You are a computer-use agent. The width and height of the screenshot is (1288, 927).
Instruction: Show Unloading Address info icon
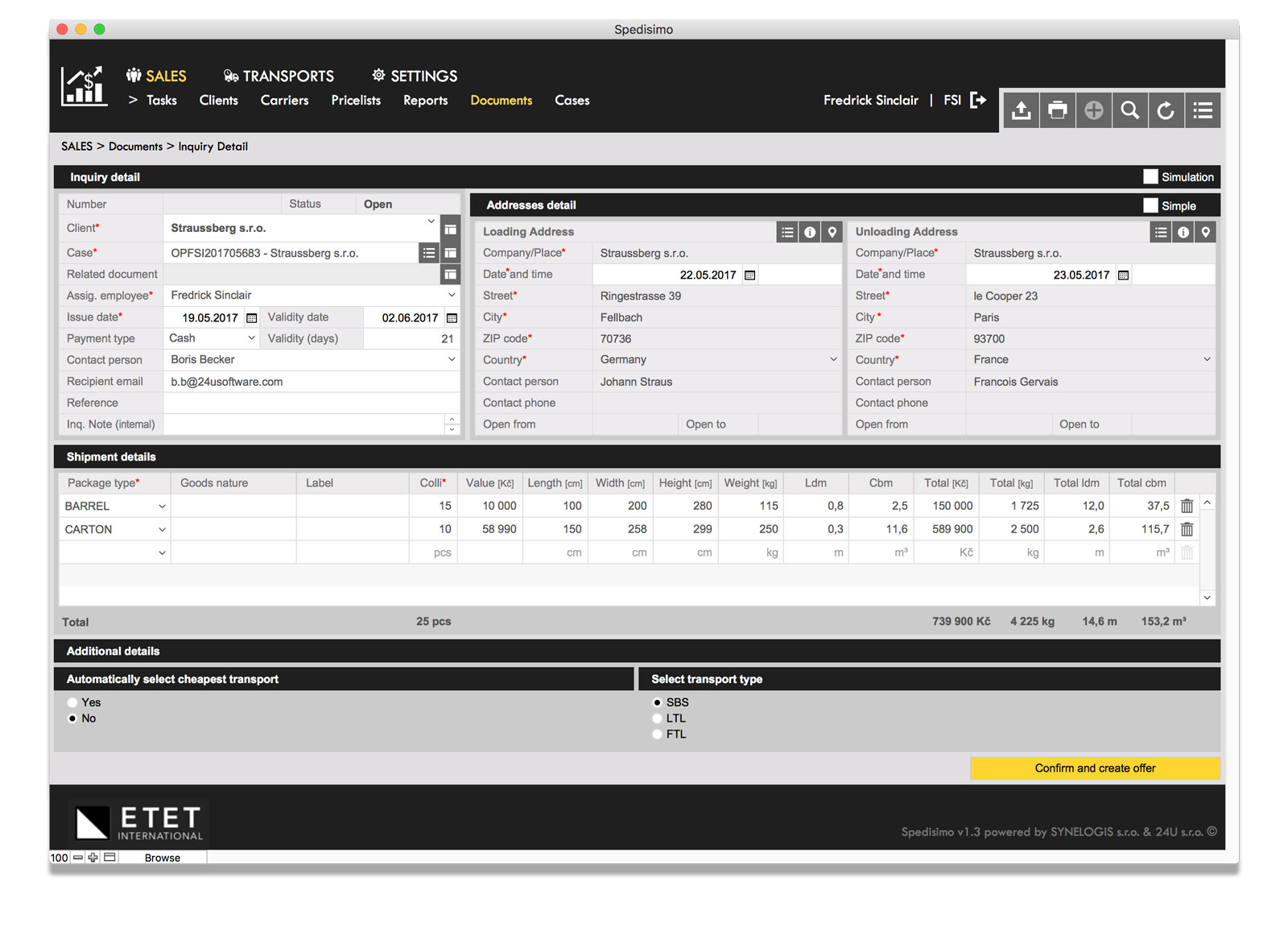[1183, 232]
